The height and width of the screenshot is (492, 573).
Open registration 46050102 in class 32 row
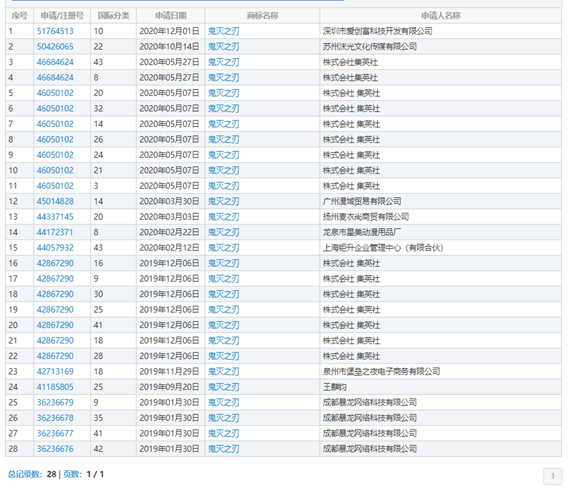click(55, 109)
